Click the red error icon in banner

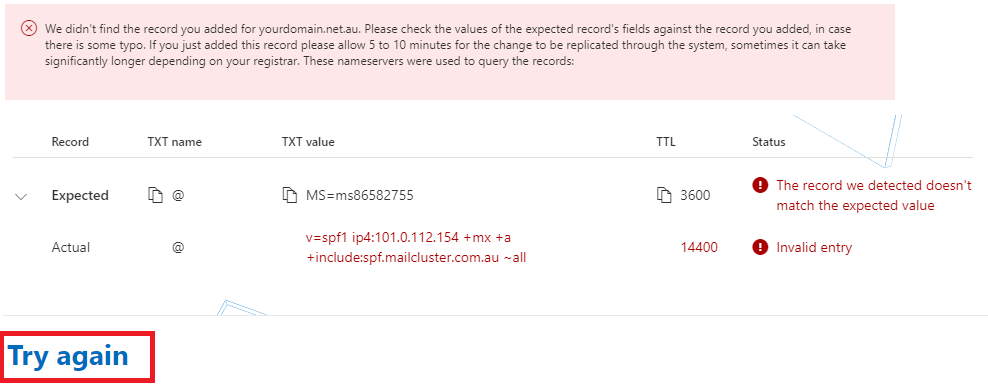(28, 28)
